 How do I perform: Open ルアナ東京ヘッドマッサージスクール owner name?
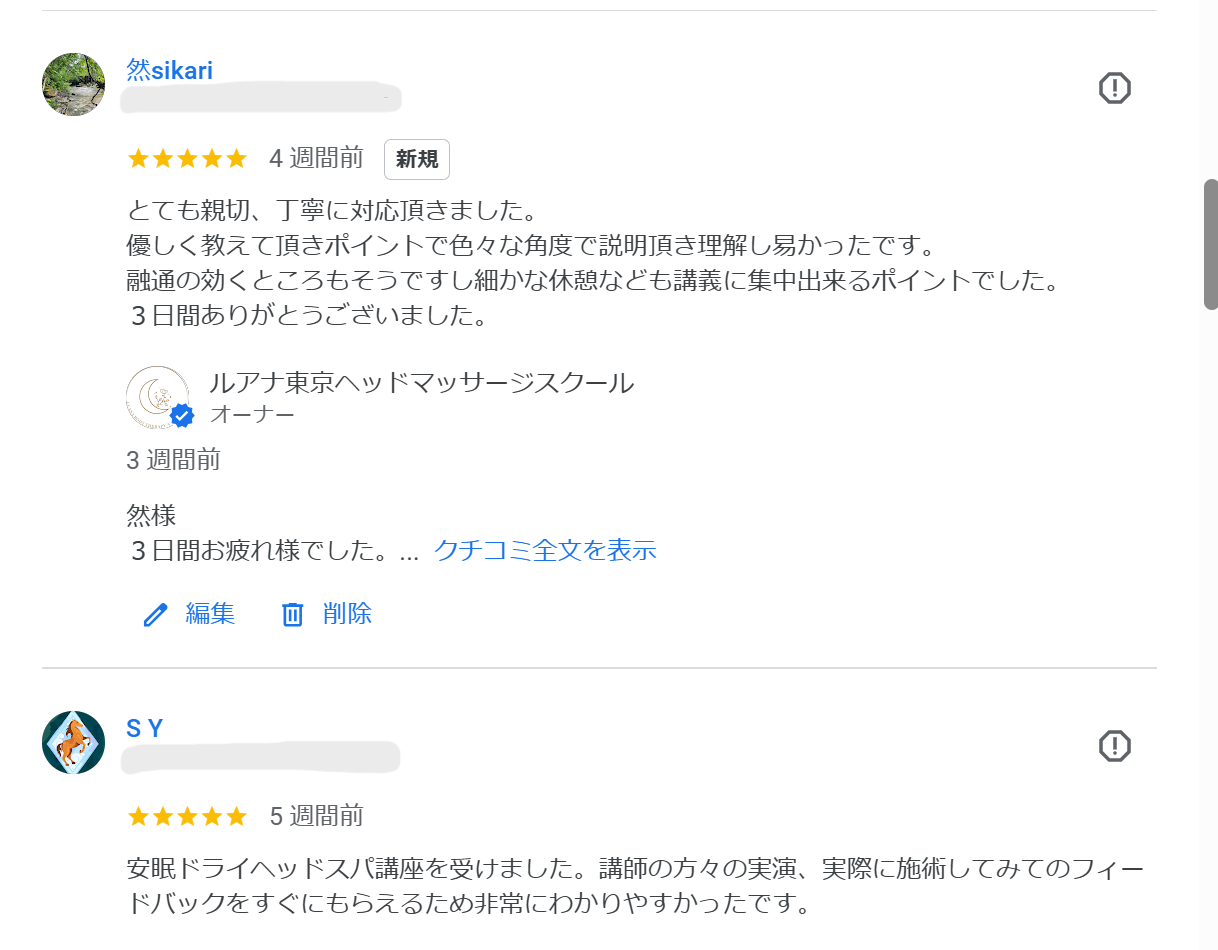[420, 382]
